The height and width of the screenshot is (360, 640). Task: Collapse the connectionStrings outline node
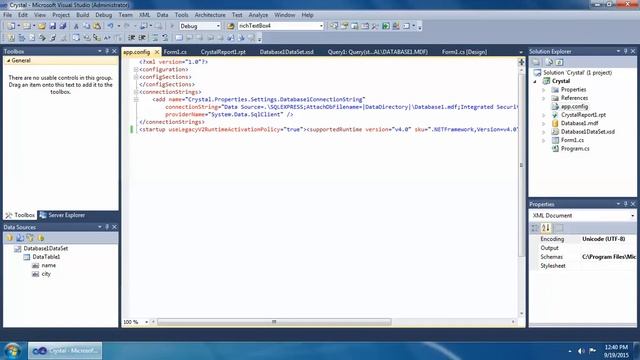tap(136, 92)
